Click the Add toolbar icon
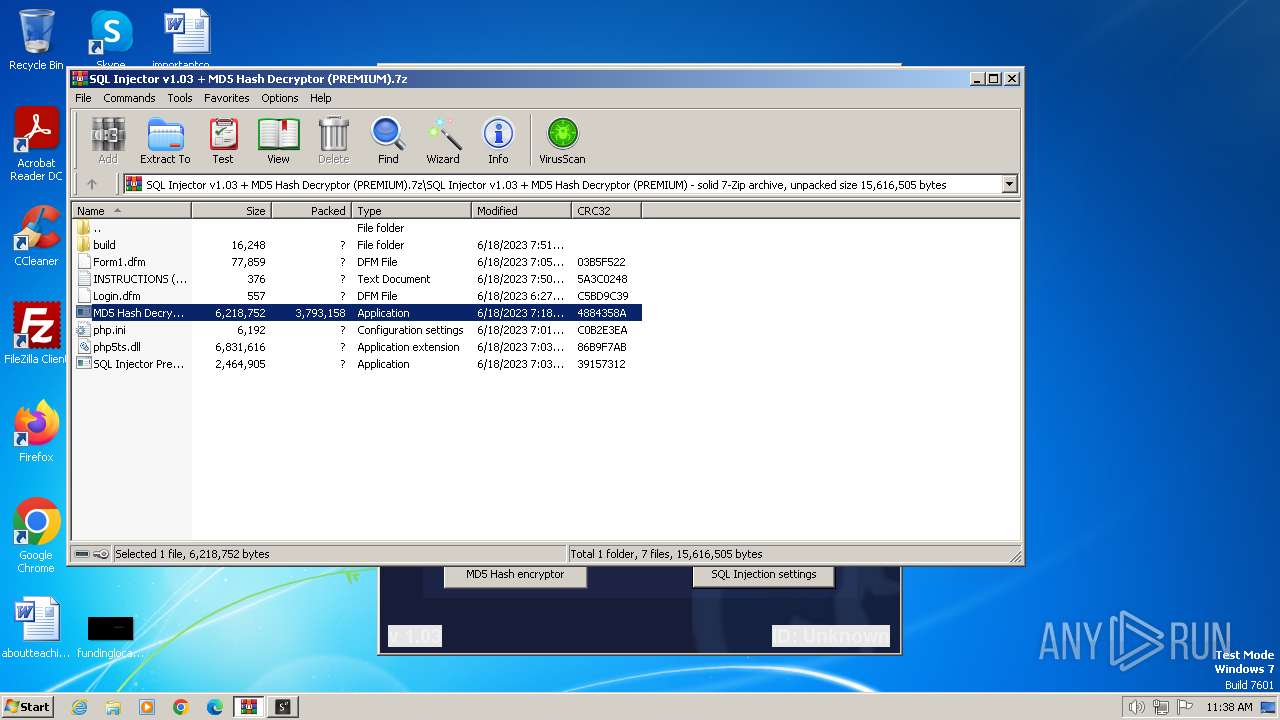Screen dimensions: 1280x720 tap(108, 141)
